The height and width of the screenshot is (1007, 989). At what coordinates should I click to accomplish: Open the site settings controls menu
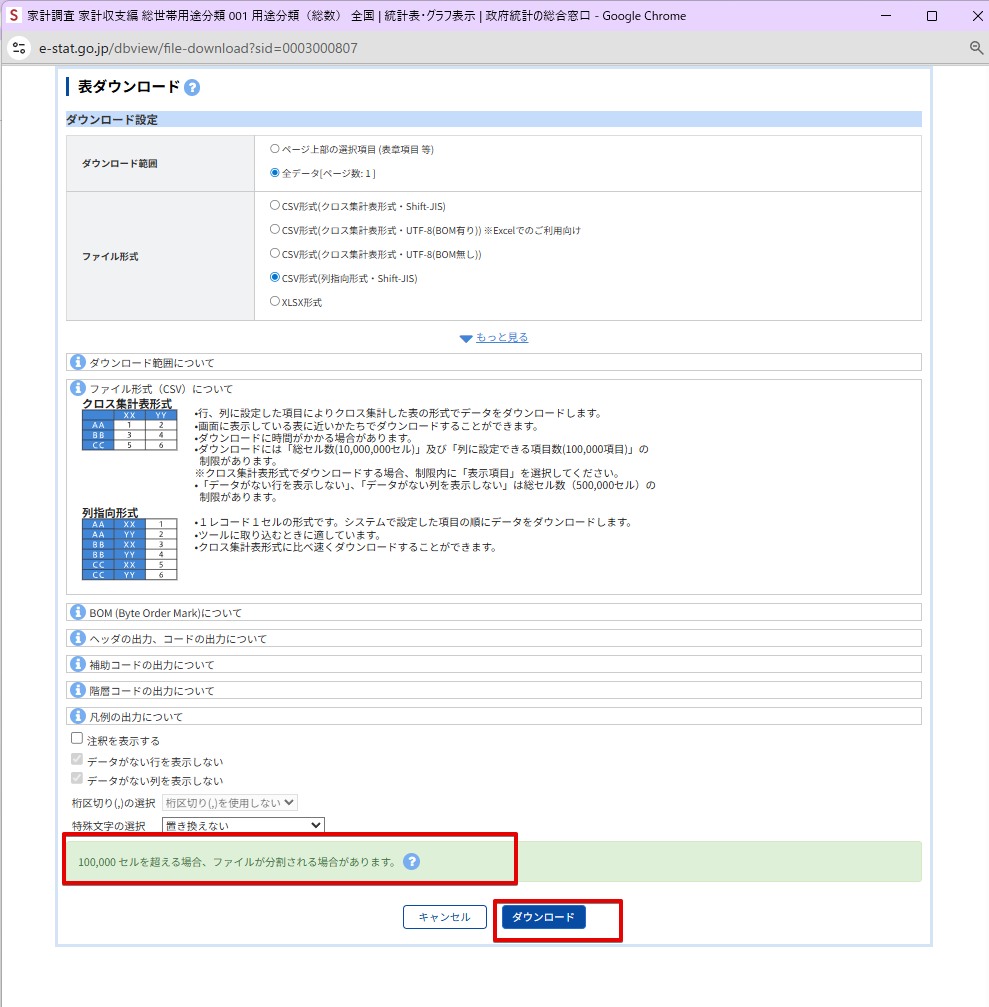pyautogui.click(x=19, y=47)
